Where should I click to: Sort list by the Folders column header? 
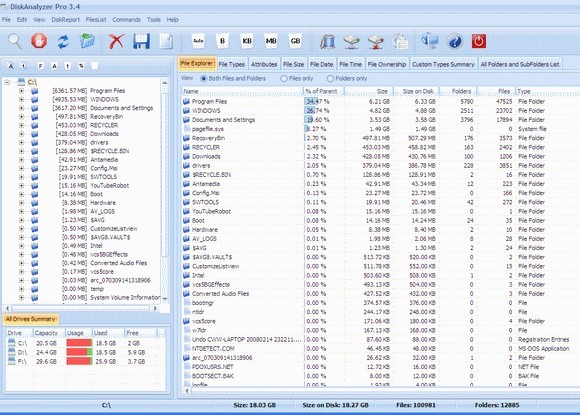point(458,91)
